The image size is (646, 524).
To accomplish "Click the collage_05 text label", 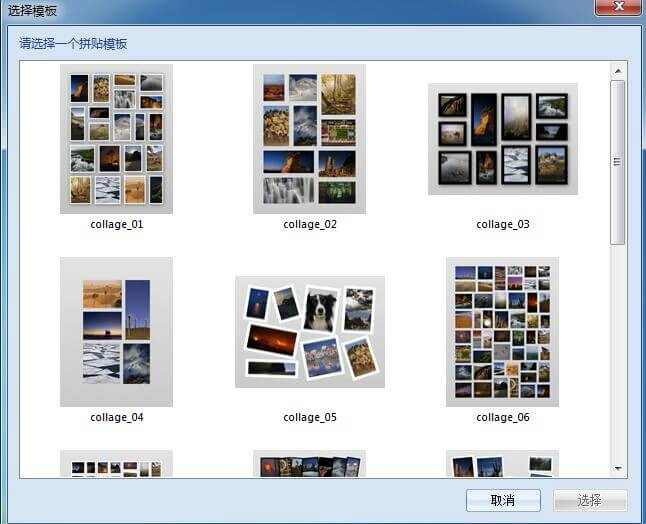I will [x=309, y=418].
